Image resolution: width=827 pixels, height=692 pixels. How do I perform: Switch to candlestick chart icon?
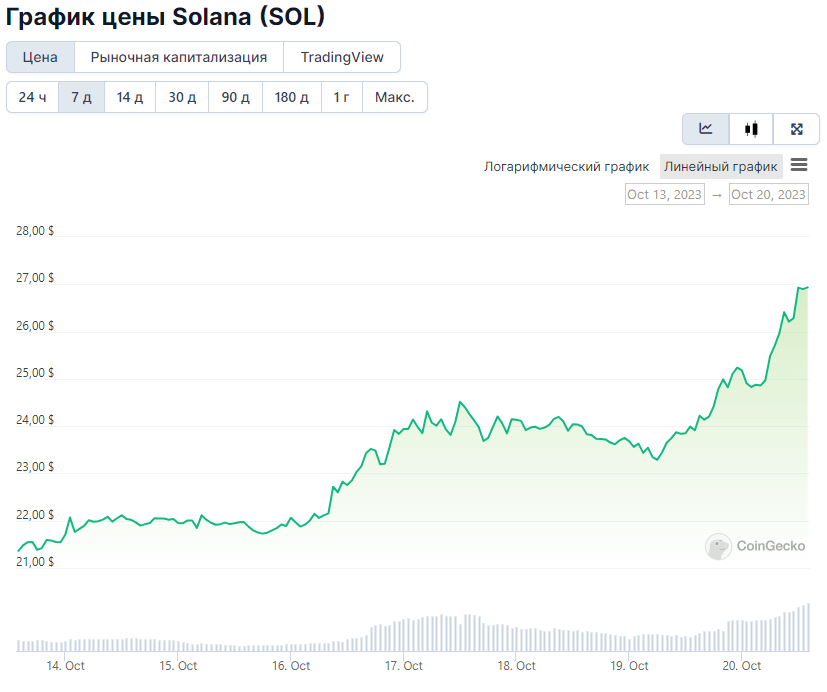click(751, 129)
